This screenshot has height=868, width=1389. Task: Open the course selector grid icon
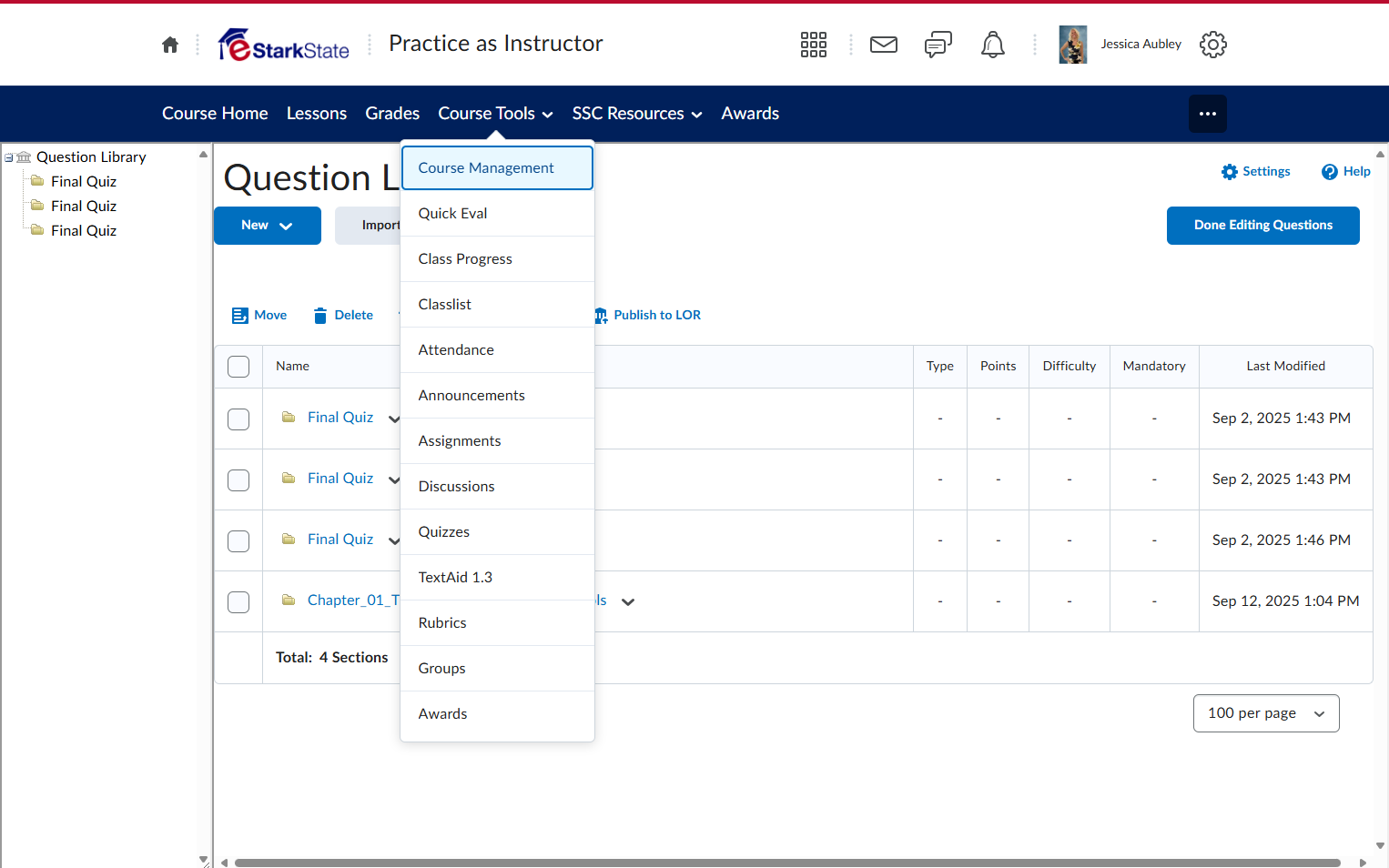(814, 45)
